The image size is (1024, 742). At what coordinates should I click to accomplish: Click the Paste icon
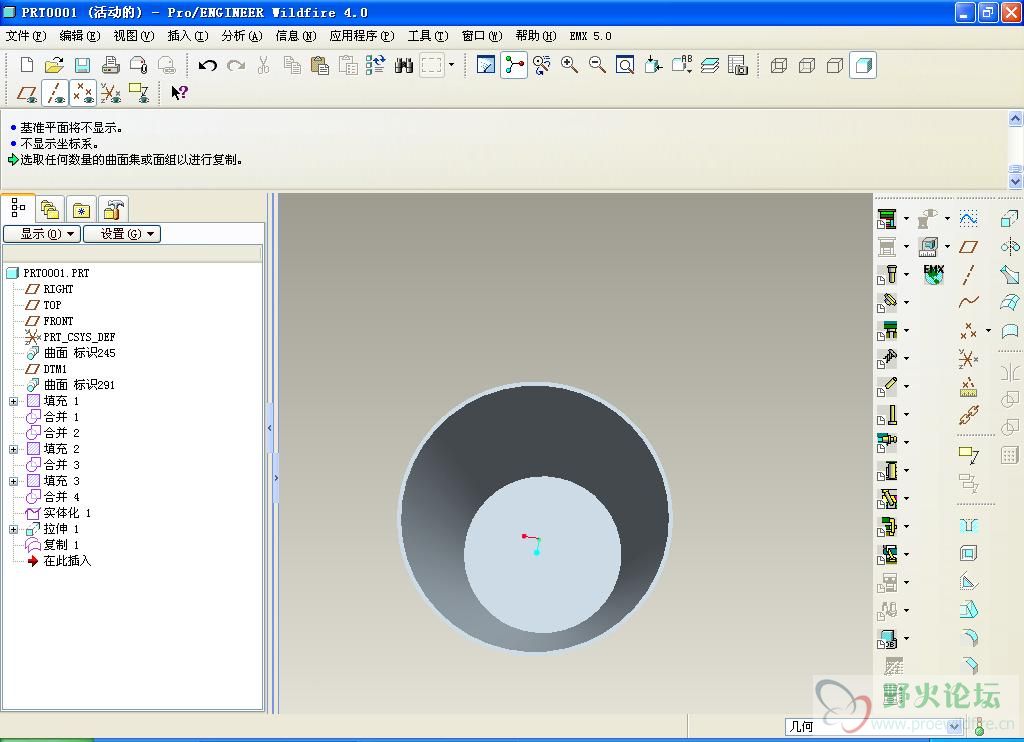pos(319,65)
